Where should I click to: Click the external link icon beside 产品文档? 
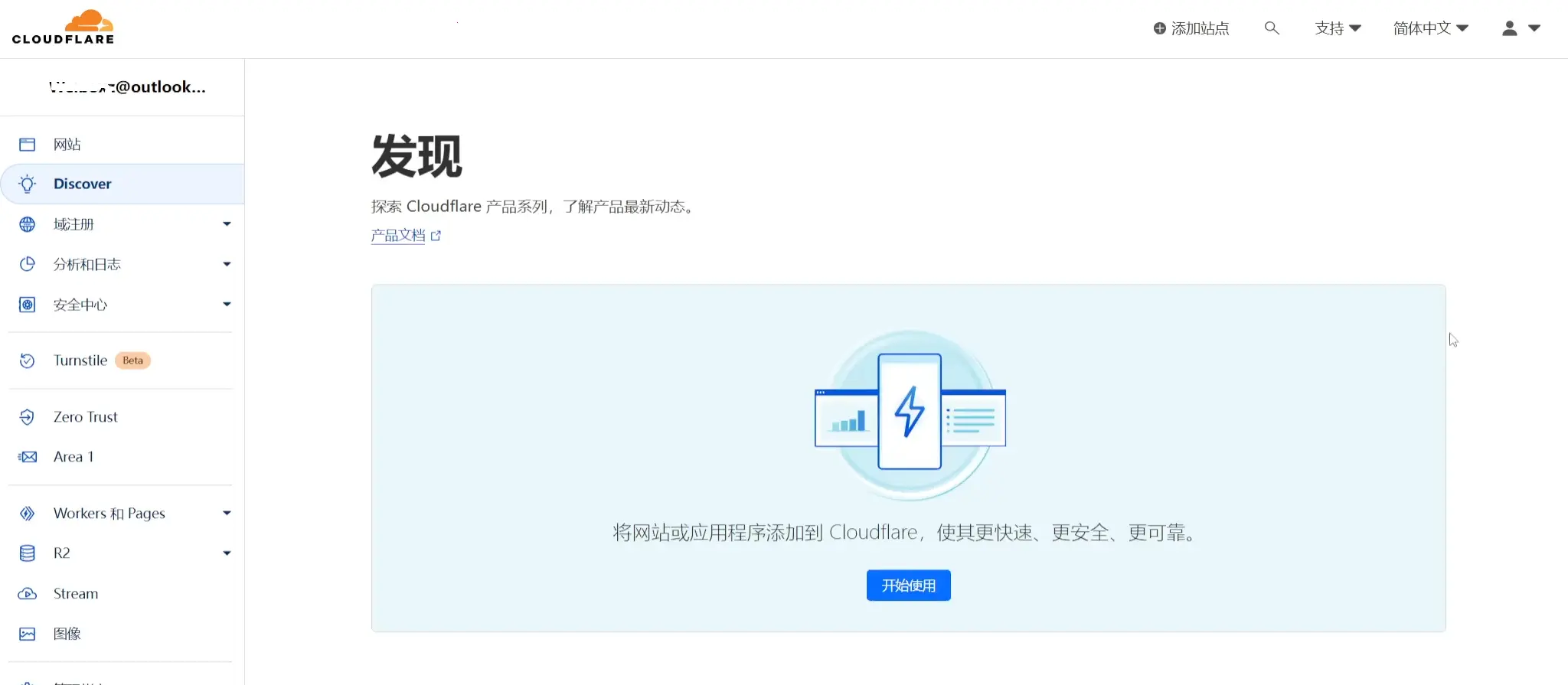[x=436, y=236]
